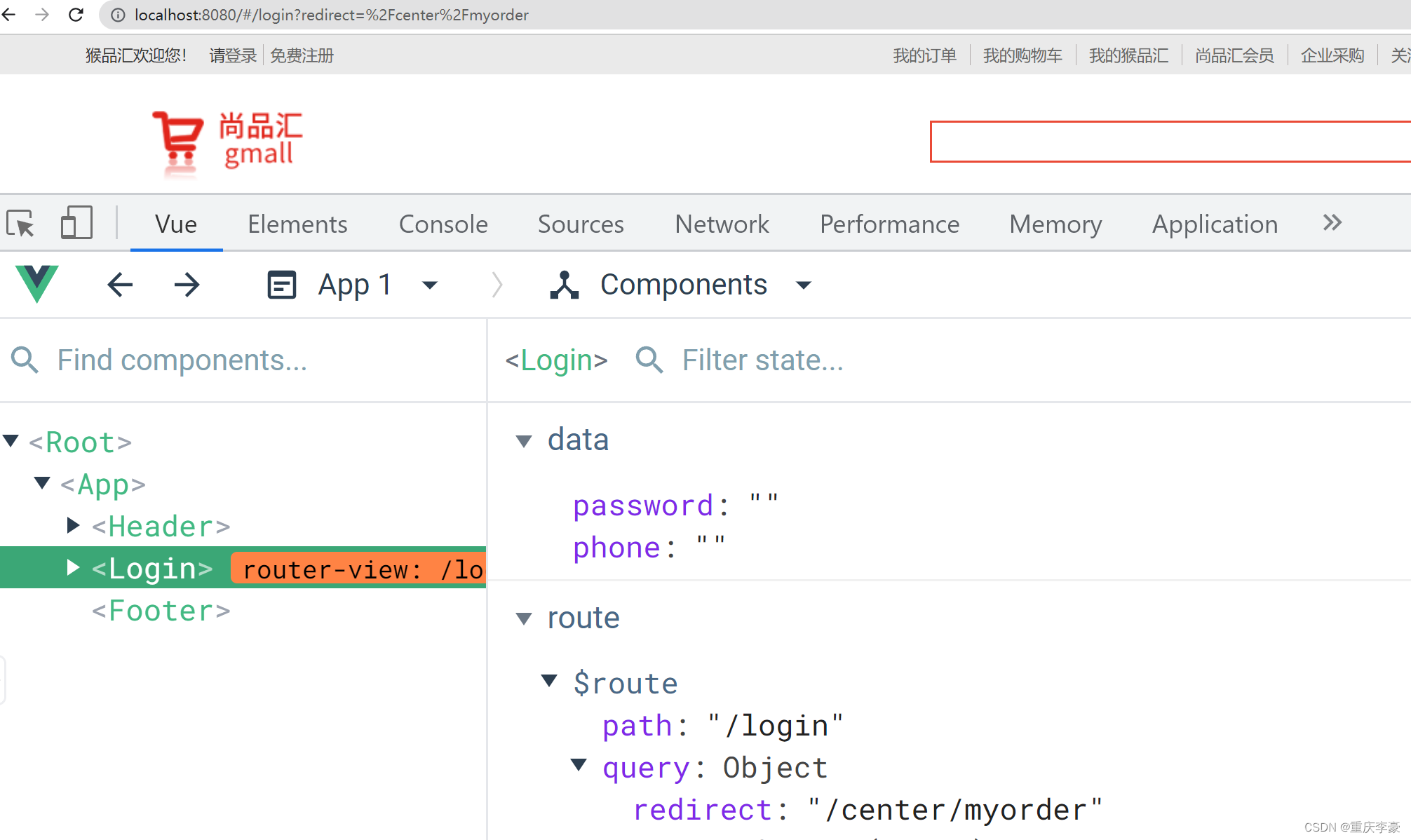Select the Footer component in tree

click(161, 611)
